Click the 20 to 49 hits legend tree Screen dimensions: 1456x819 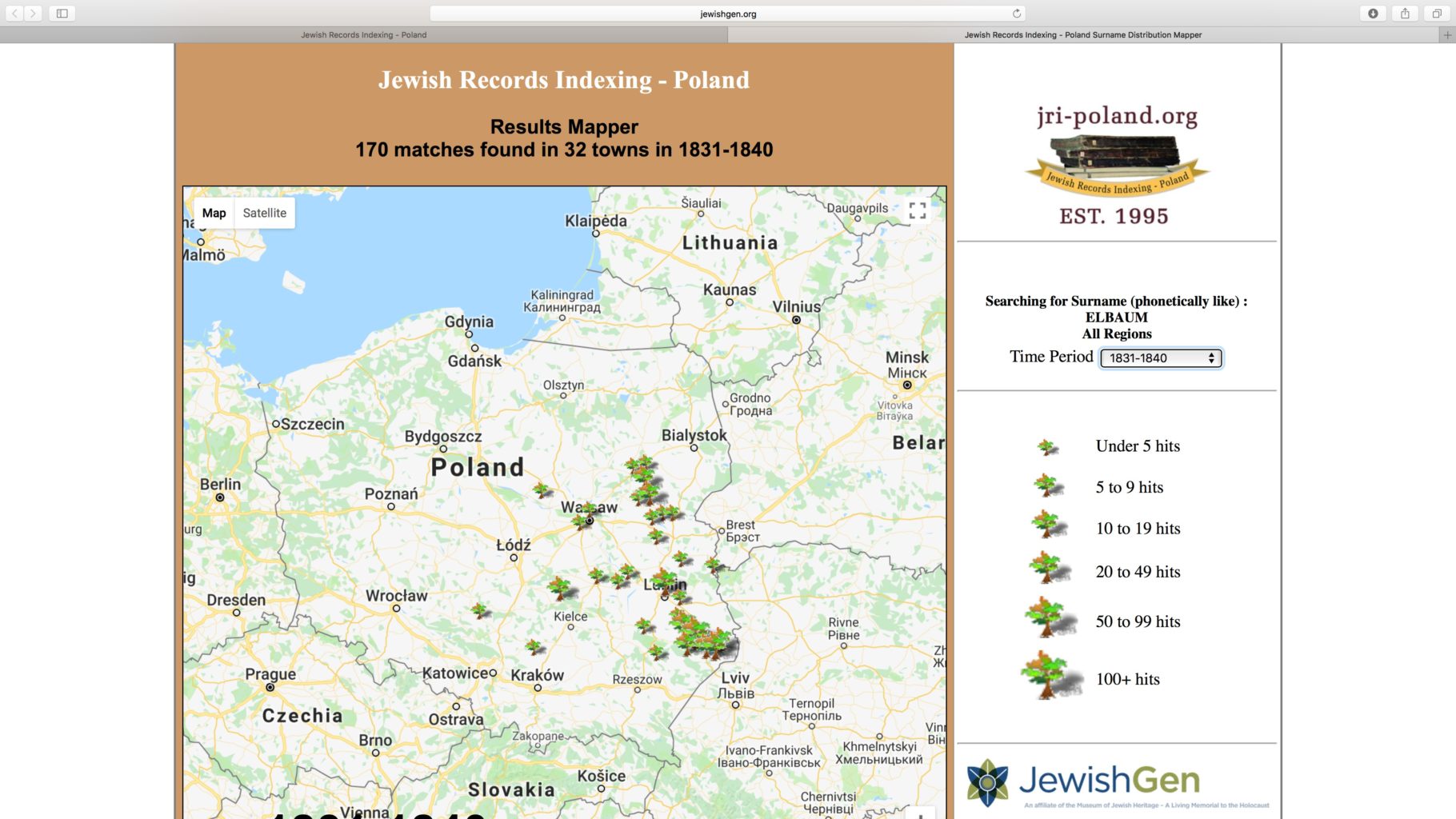1049,567
